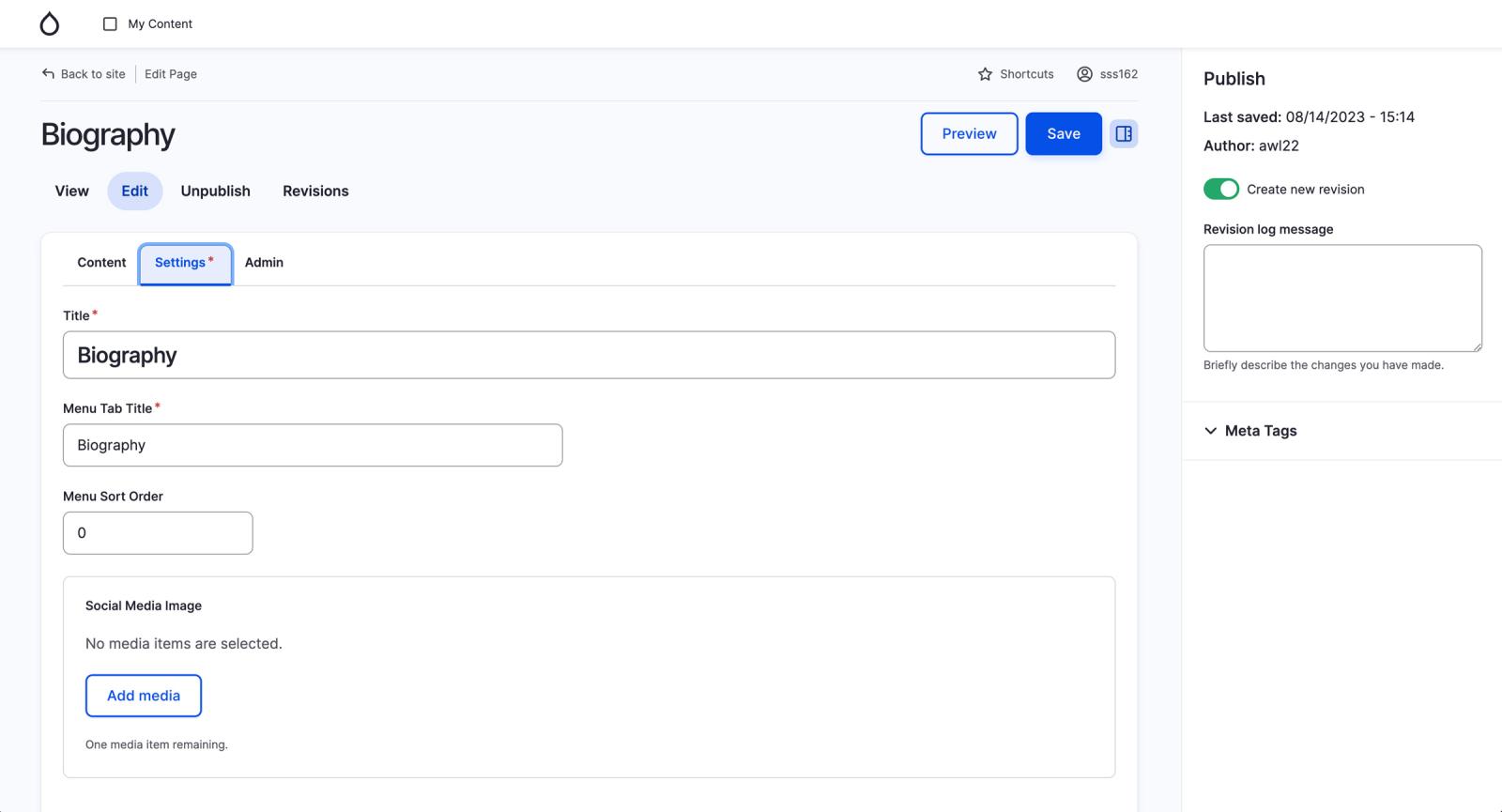Open the Admin tab
The width and height of the screenshot is (1502, 812).
(x=264, y=263)
